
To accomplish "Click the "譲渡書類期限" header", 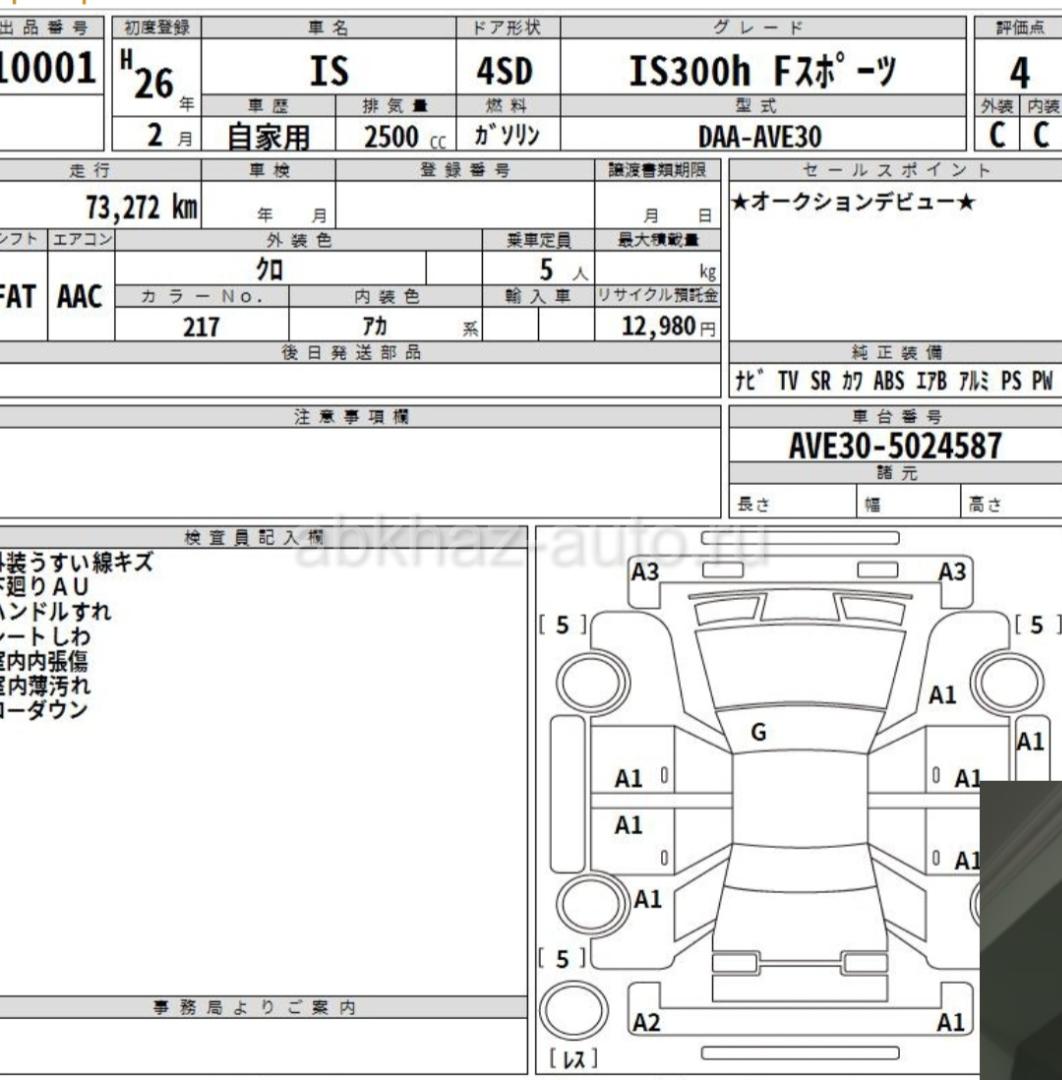I will (x=657, y=170).
